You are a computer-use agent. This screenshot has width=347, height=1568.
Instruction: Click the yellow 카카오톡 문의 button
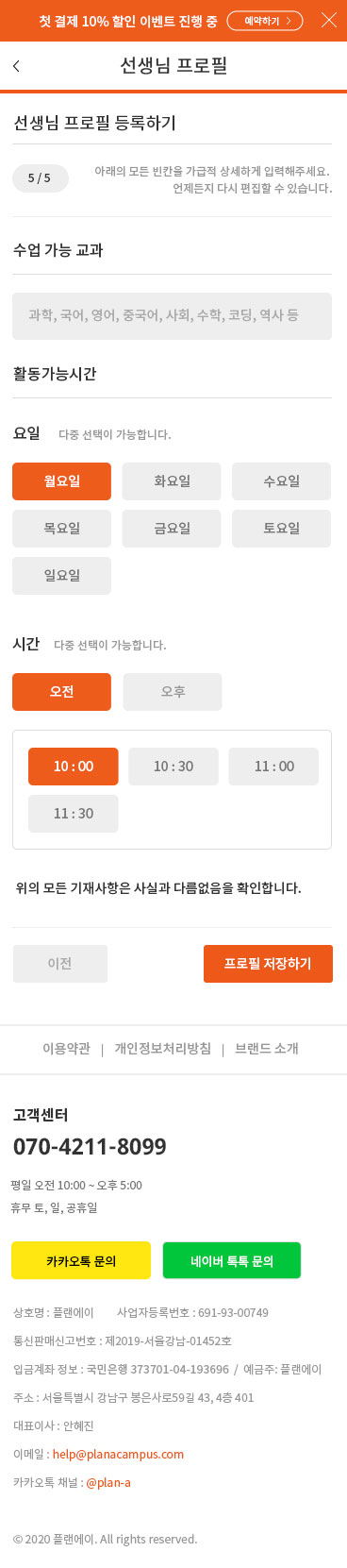tap(81, 1260)
